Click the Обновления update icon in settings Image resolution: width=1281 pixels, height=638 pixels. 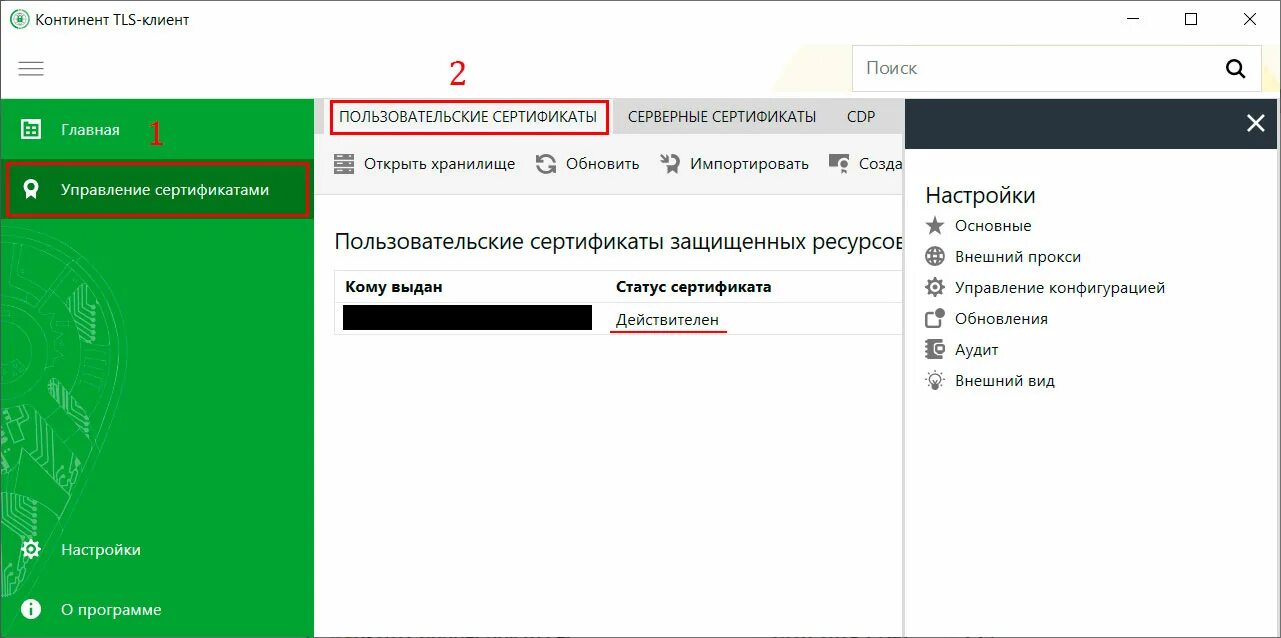935,318
